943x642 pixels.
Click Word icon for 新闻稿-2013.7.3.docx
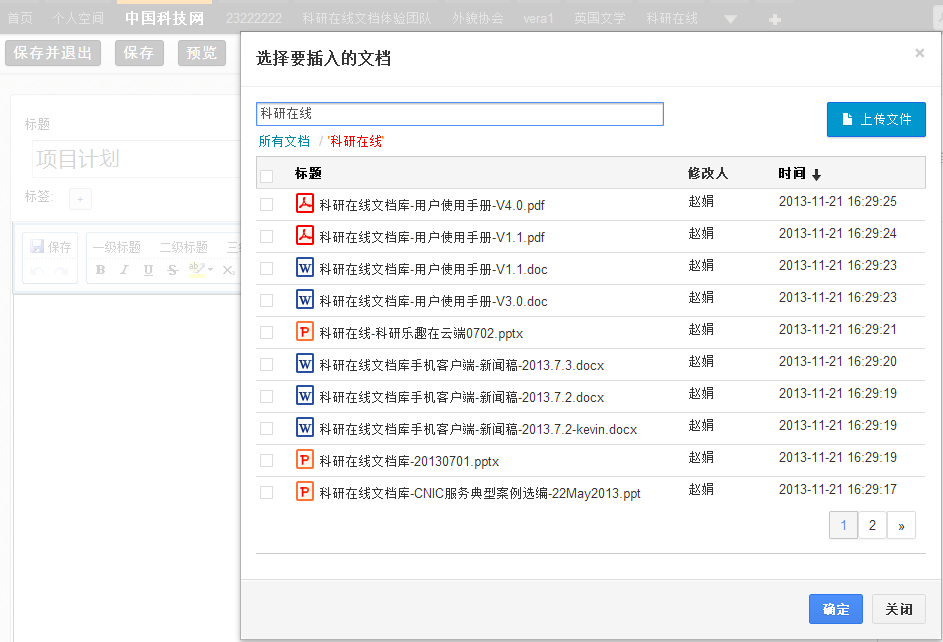[x=305, y=364]
